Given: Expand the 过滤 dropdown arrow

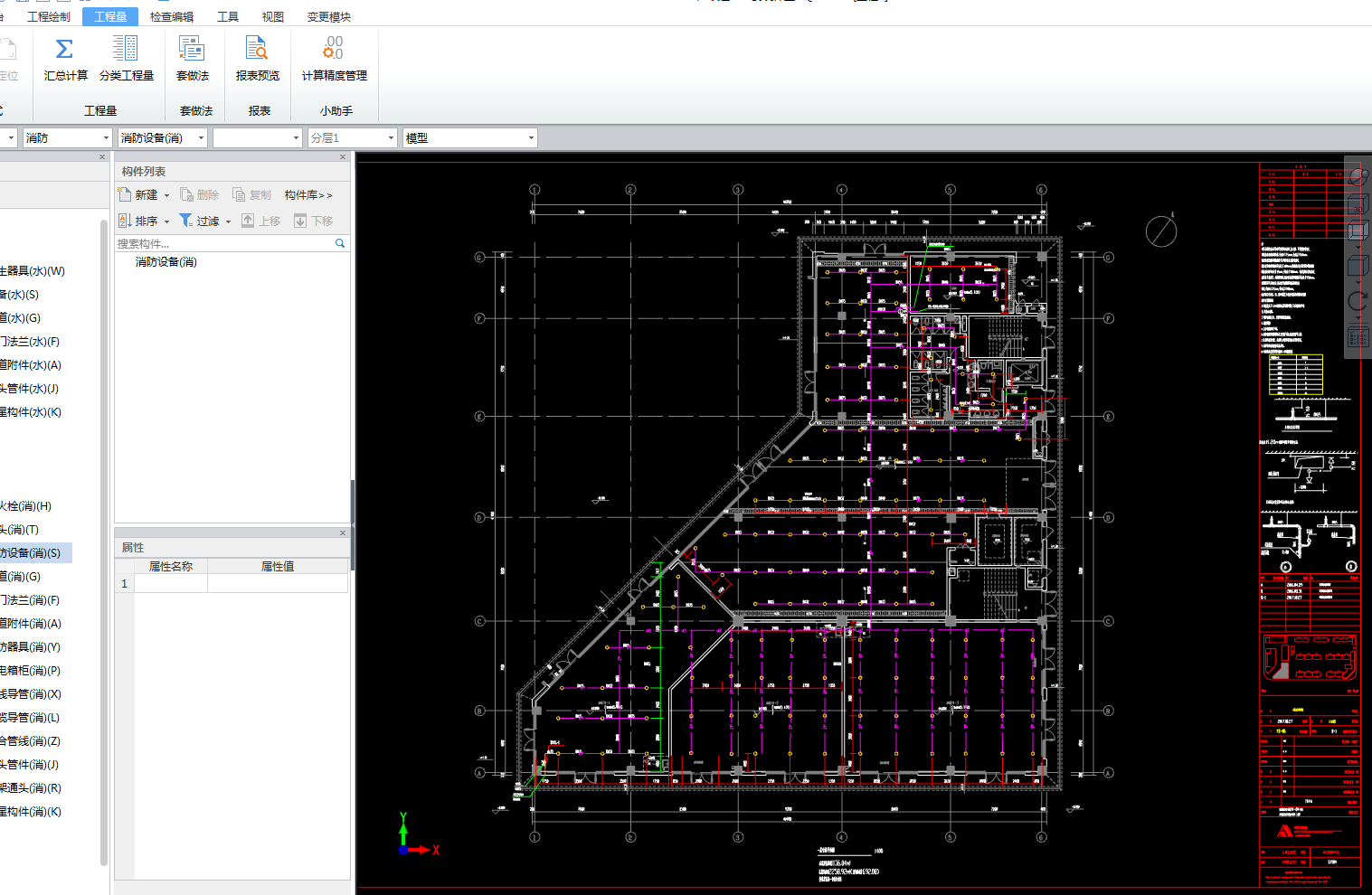Looking at the screenshot, I should click(x=228, y=221).
